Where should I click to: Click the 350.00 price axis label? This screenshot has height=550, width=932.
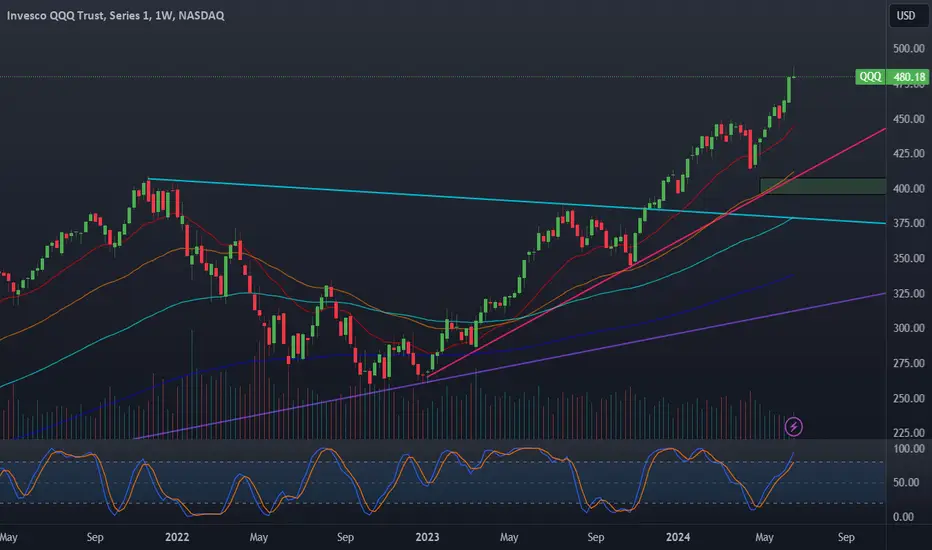909,258
